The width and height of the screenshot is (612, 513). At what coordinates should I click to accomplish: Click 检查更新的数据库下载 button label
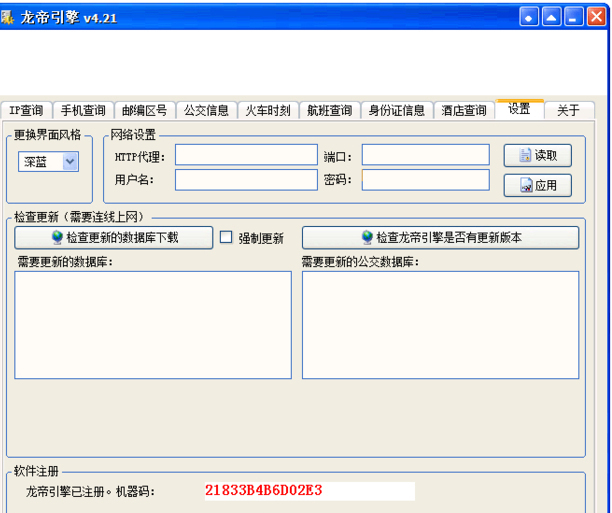click(122, 237)
